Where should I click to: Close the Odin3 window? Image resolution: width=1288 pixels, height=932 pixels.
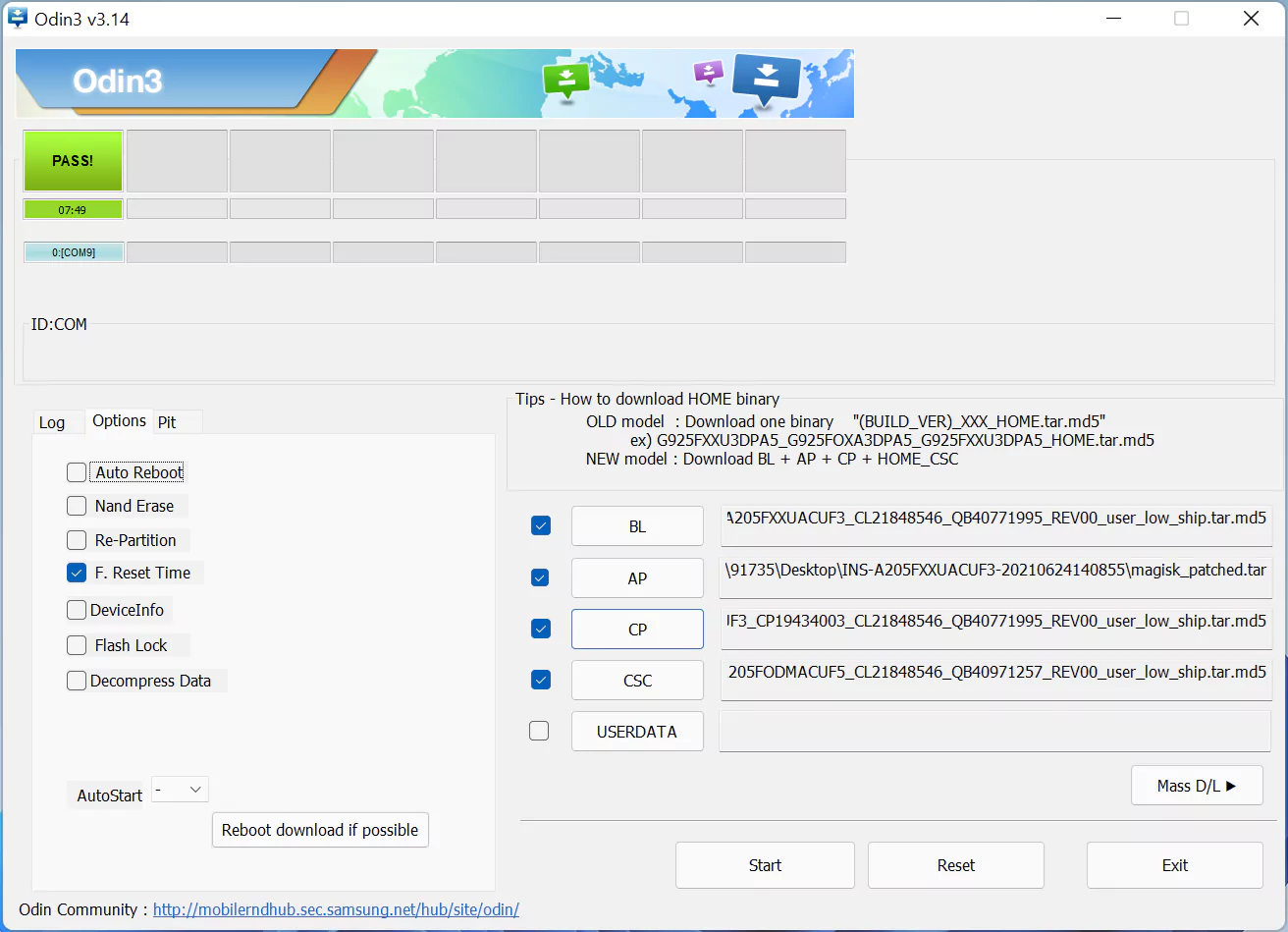pyautogui.click(x=1251, y=19)
